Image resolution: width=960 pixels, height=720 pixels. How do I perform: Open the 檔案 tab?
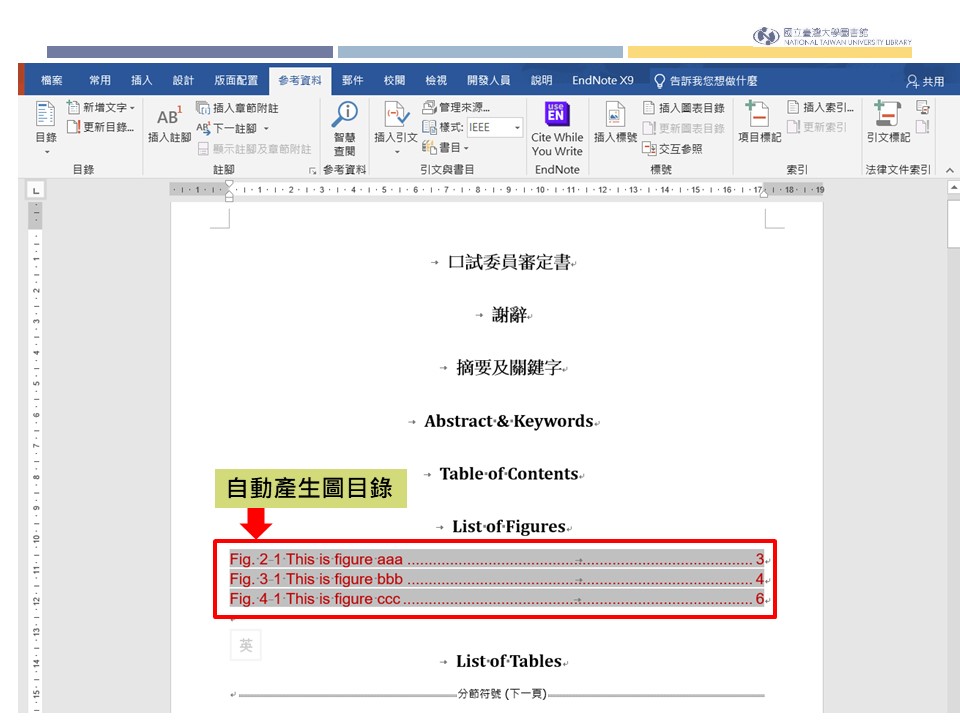click(51, 80)
